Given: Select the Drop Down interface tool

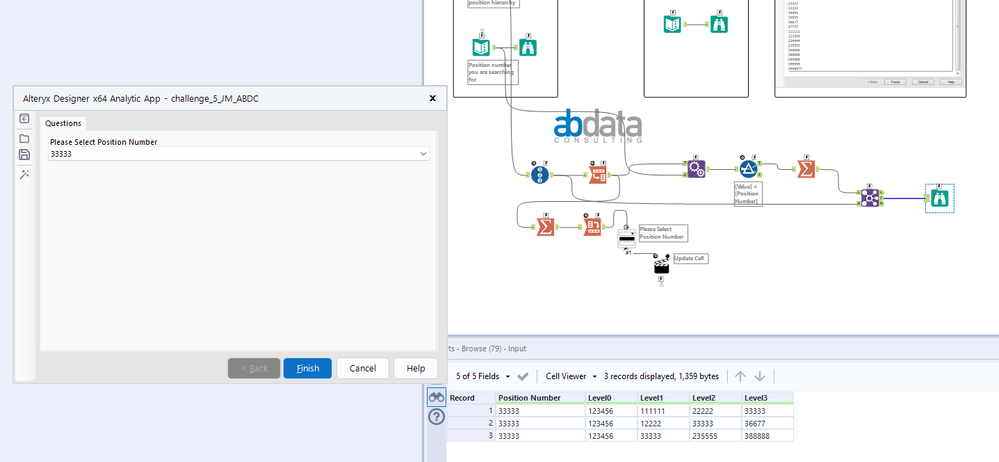Looking at the screenshot, I should click(626, 238).
